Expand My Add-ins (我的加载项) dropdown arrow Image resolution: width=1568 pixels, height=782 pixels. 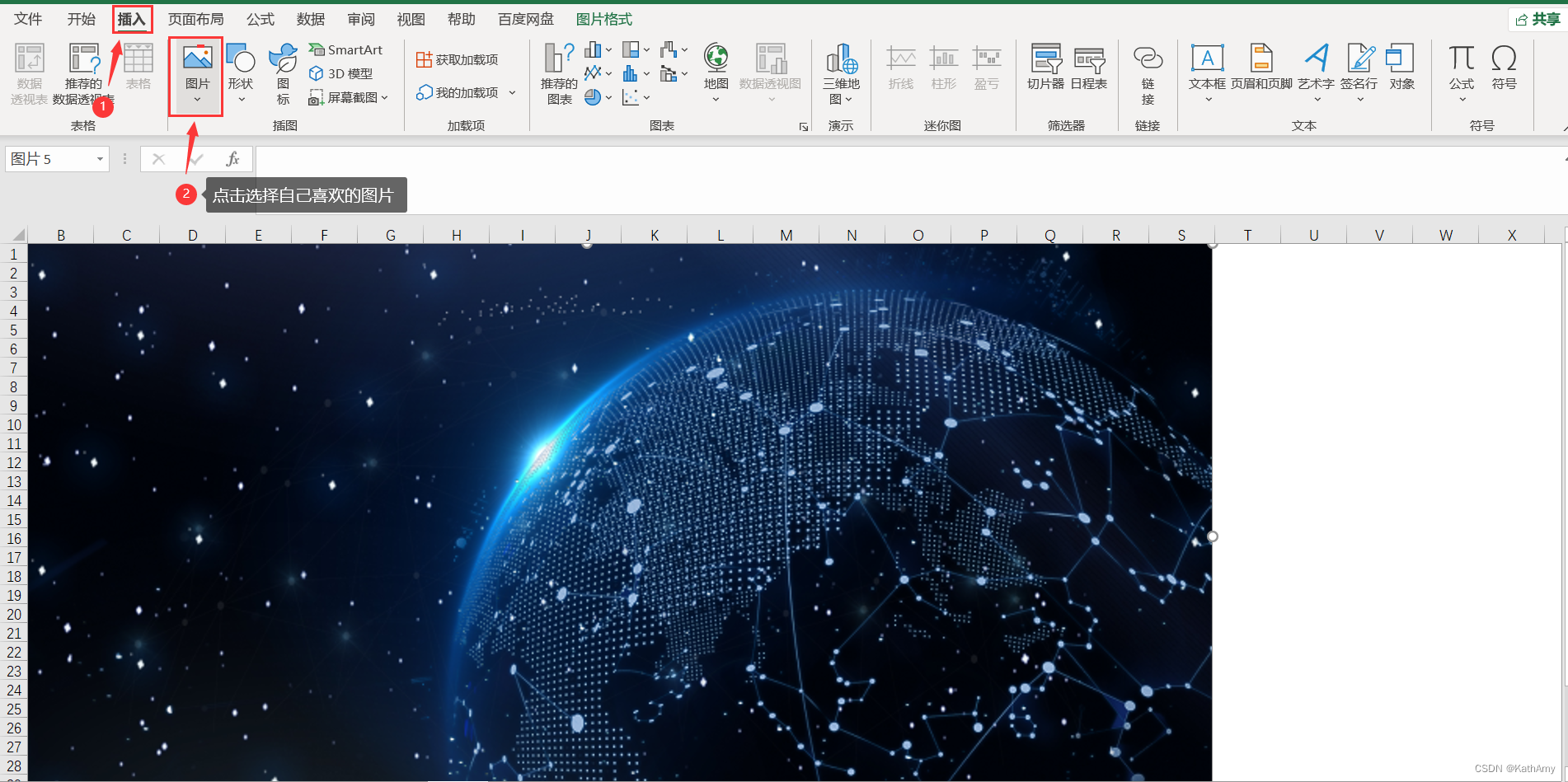[512, 92]
